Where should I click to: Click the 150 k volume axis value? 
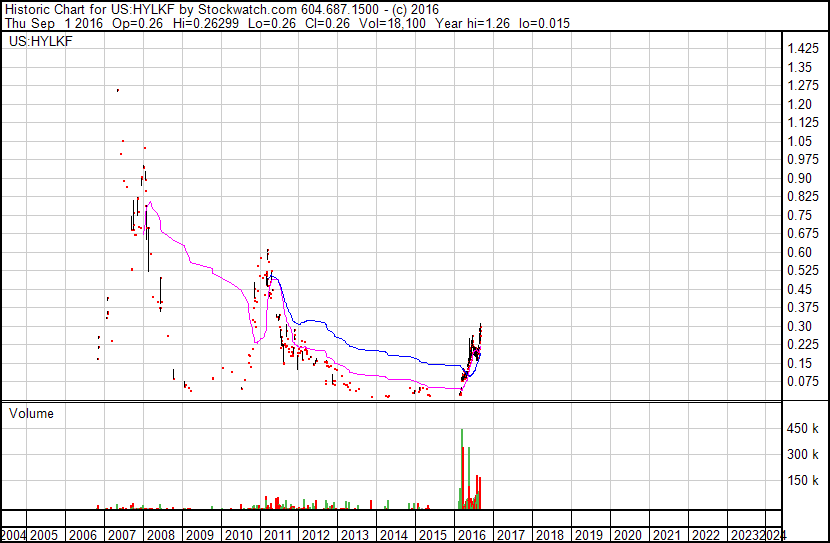coord(802,480)
